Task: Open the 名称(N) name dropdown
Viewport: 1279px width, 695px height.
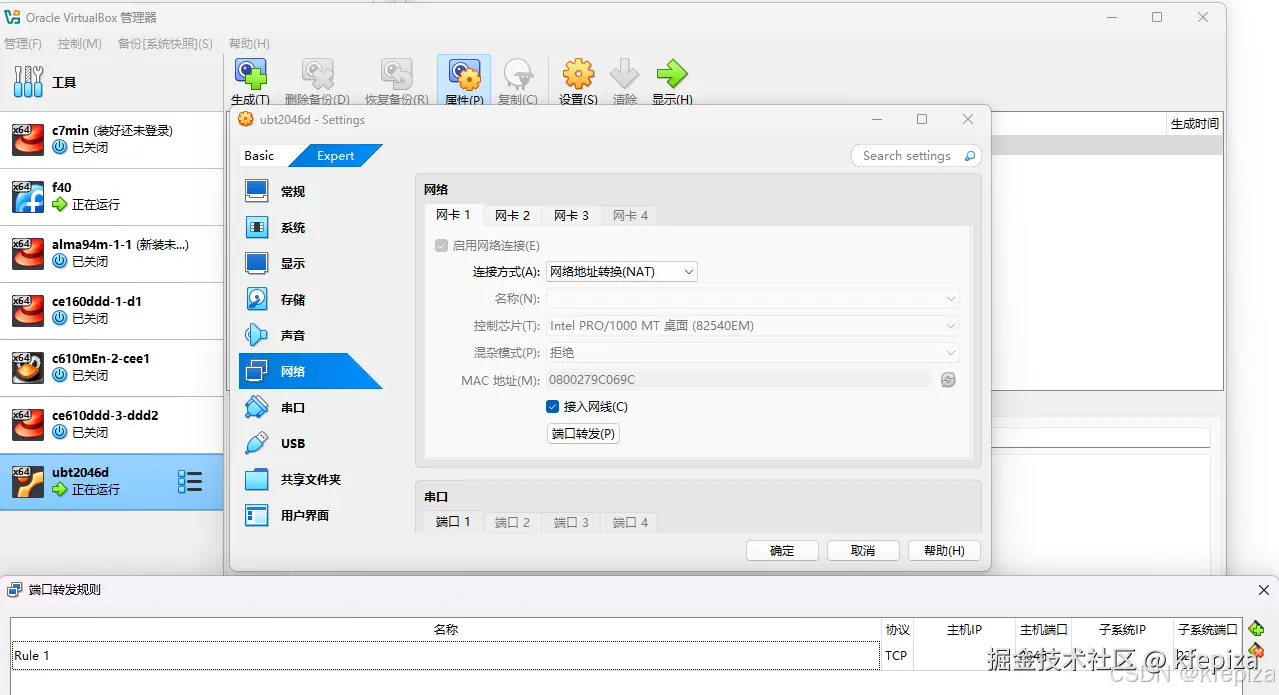Action: [752, 298]
